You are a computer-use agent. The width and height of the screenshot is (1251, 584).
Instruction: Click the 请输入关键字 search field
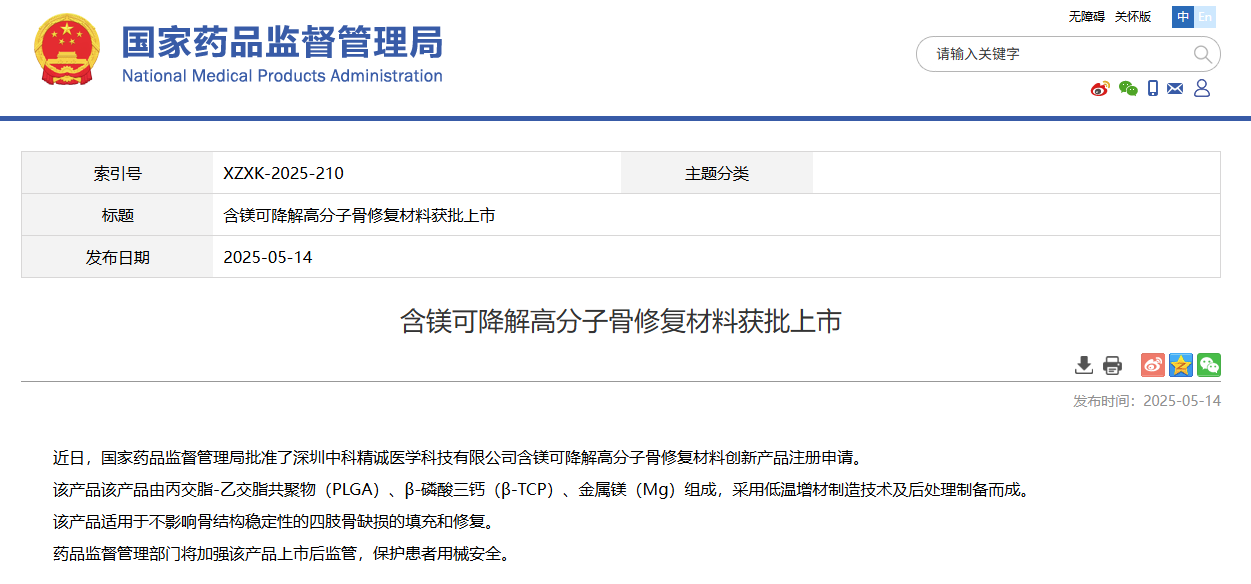[1050, 54]
